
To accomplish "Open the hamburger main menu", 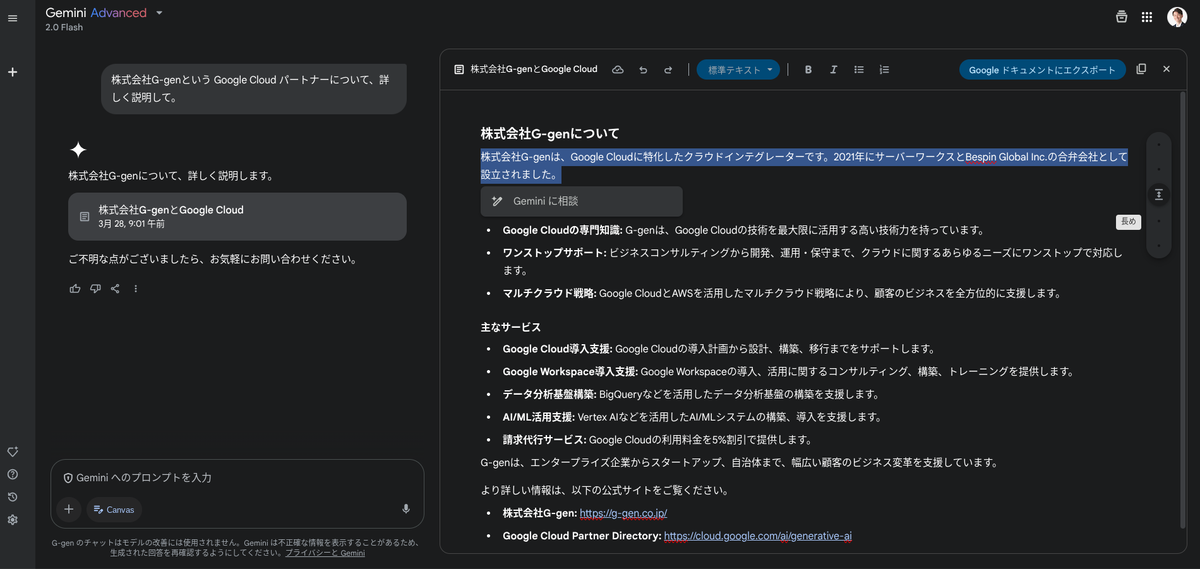I will [x=12, y=18].
